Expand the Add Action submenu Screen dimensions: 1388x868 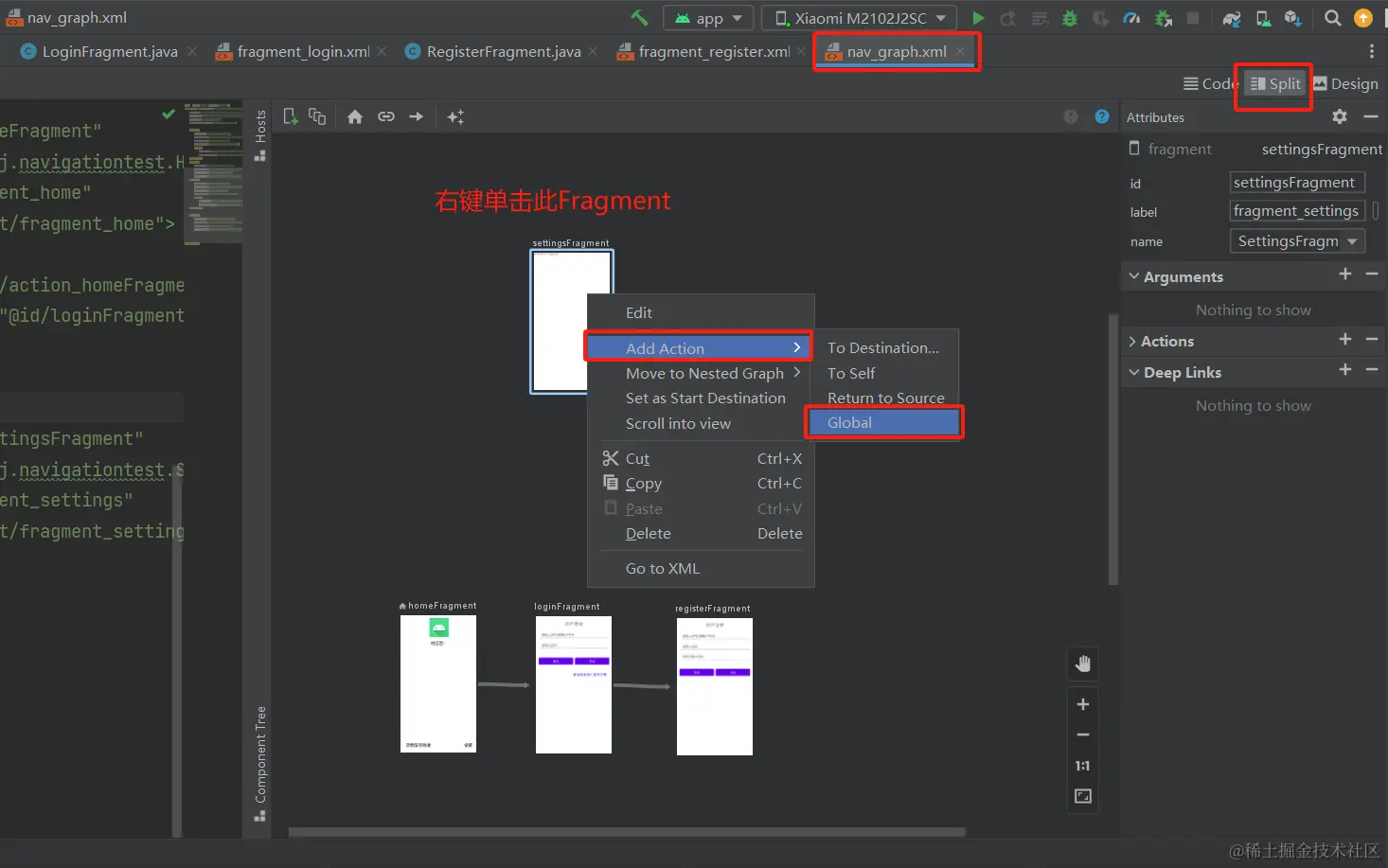(699, 348)
